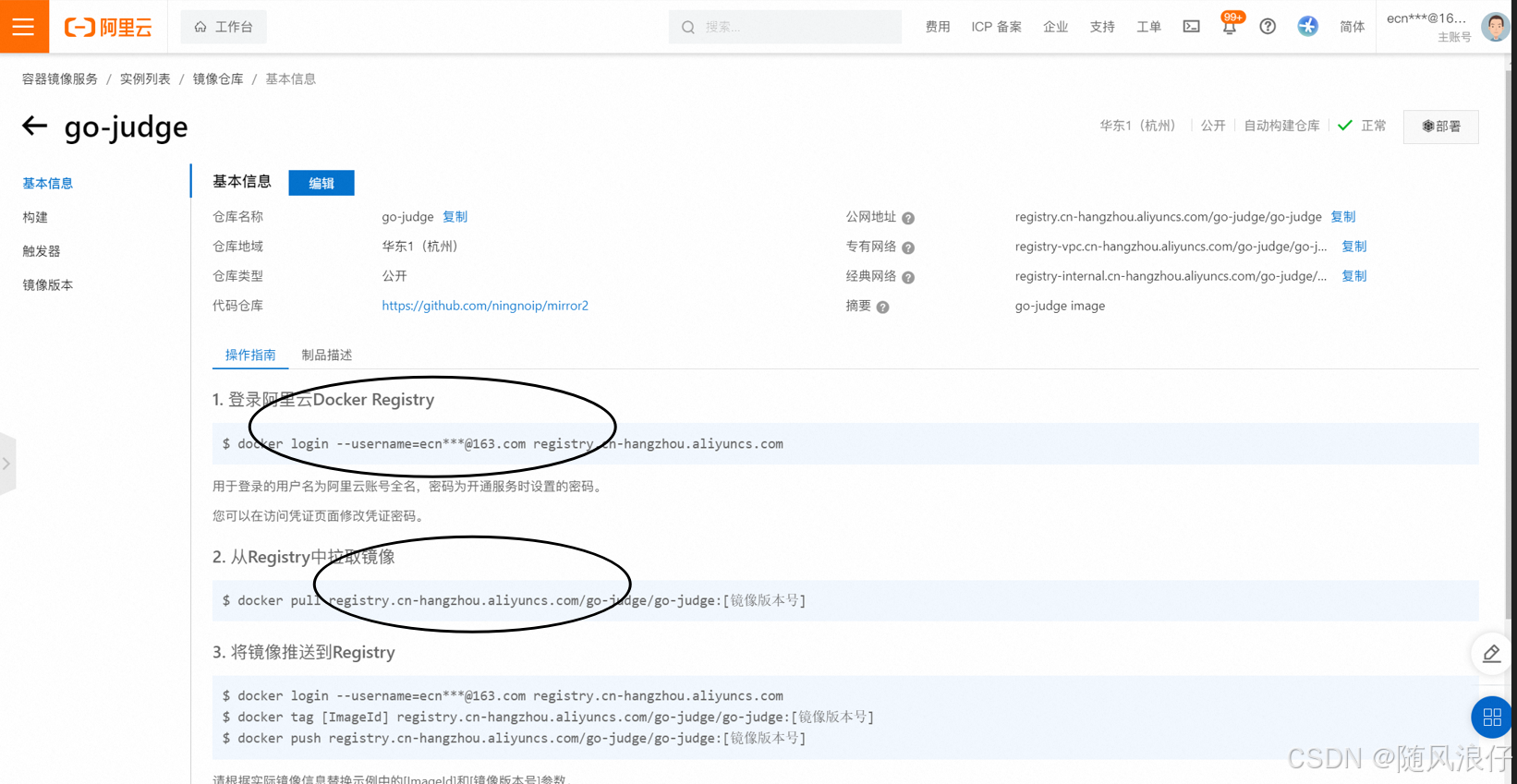Open the 支持 menu
This screenshot has height=784, width=1517.
1102,27
